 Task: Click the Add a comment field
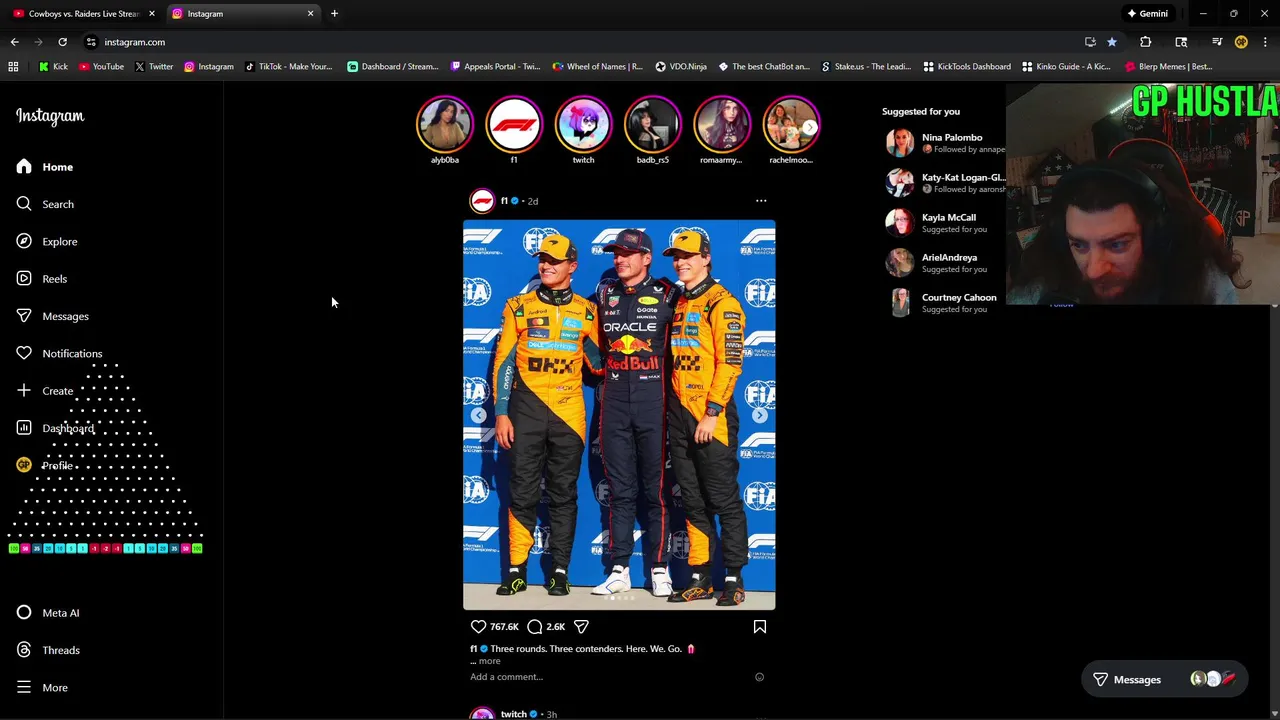point(507,677)
